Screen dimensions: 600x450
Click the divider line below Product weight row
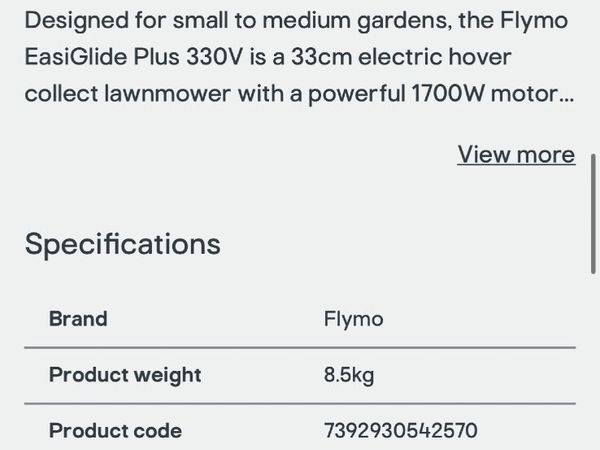(x=300, y=403)
